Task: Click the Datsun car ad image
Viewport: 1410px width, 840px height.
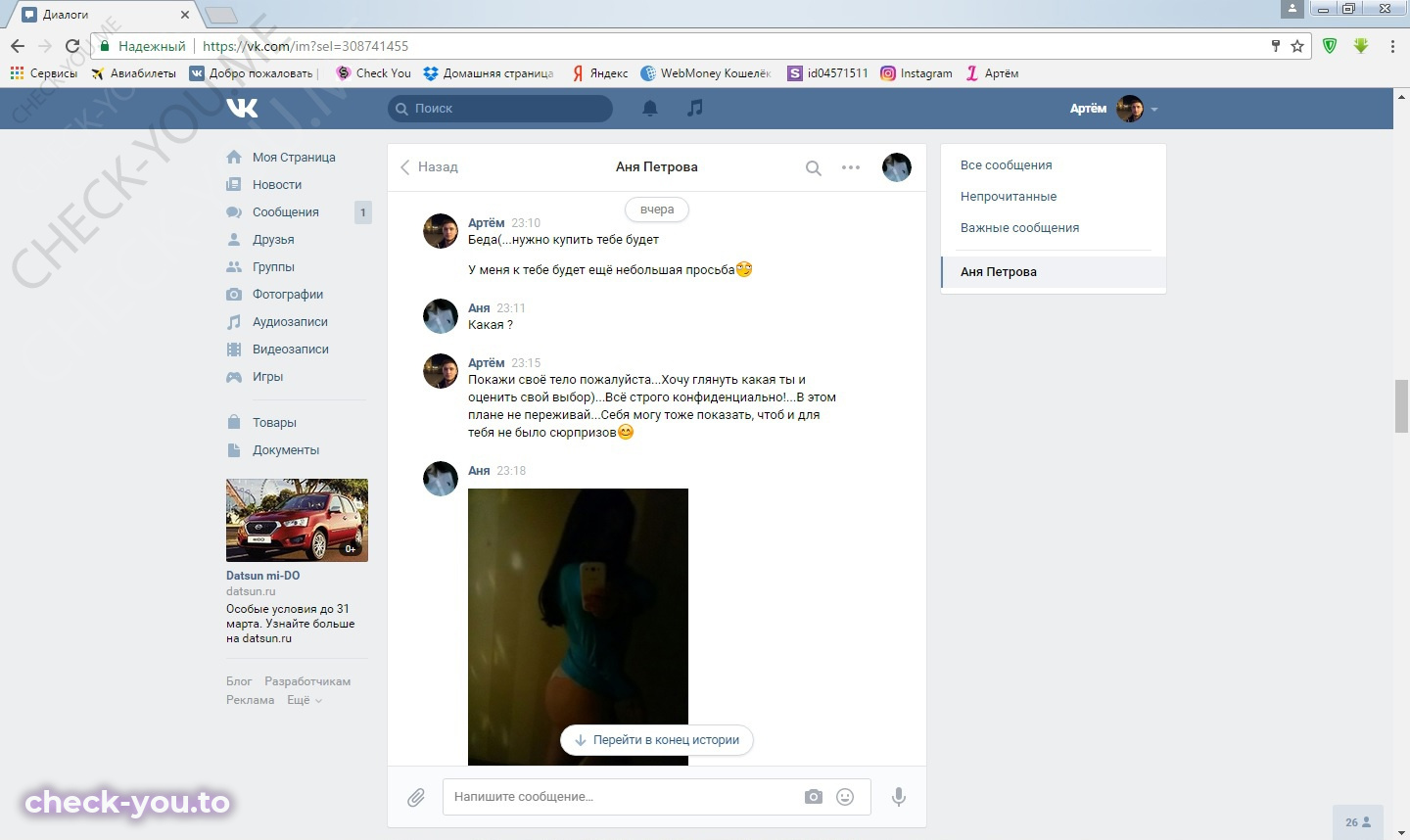Action: tap(297, 520)
